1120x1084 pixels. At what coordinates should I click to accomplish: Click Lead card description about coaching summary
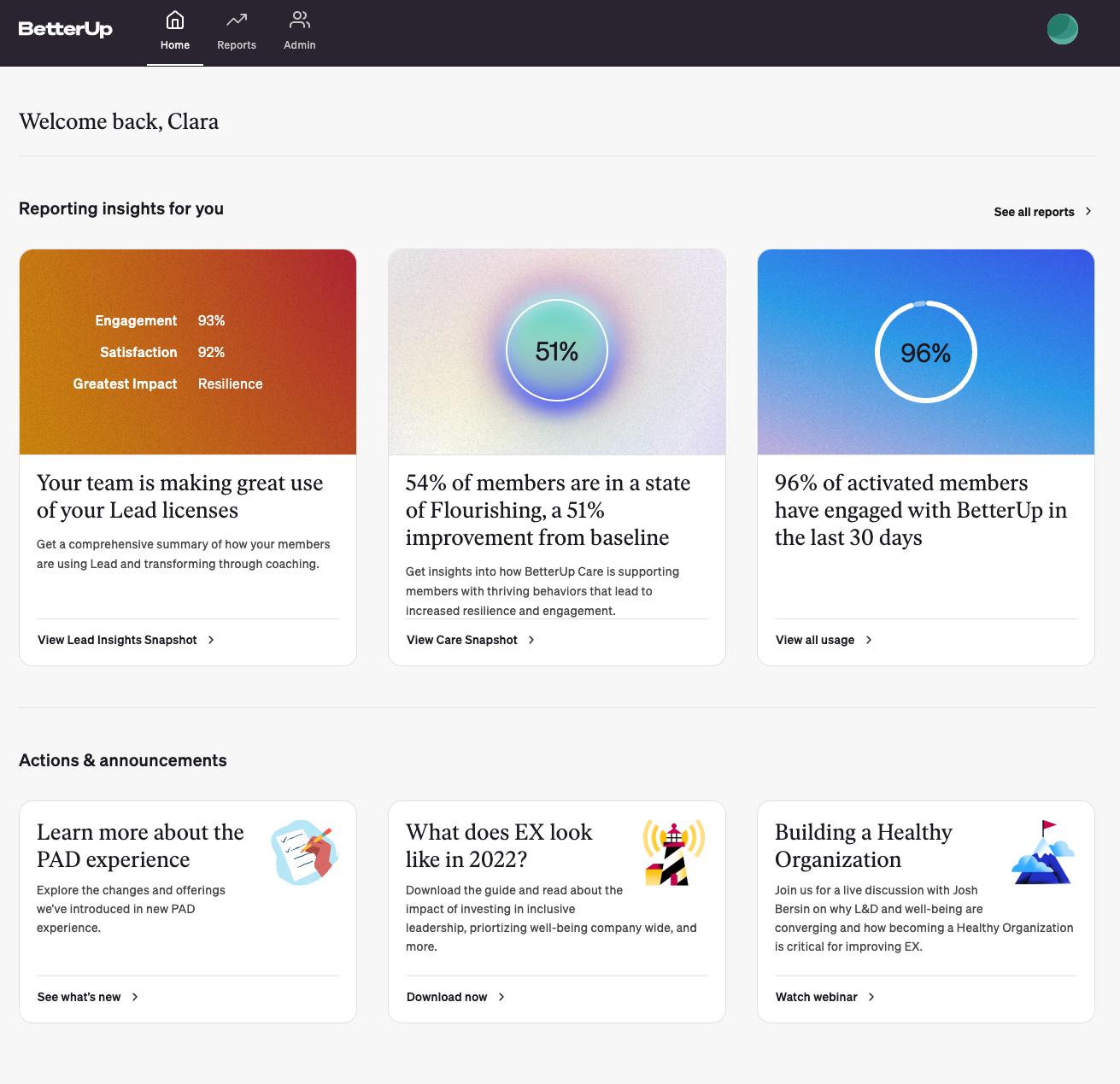tap(184, 554)
